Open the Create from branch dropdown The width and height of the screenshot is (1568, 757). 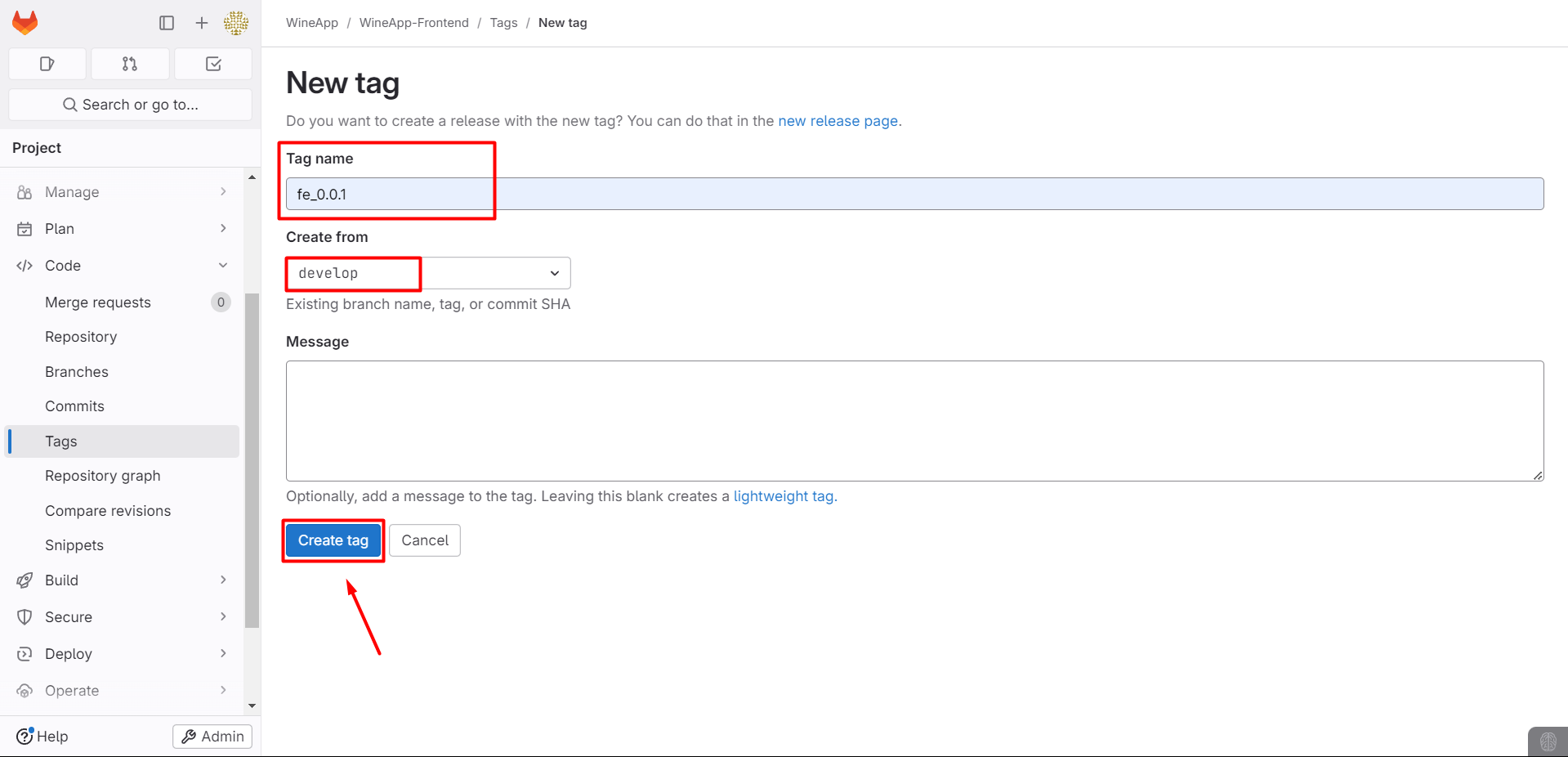(427, 273)
